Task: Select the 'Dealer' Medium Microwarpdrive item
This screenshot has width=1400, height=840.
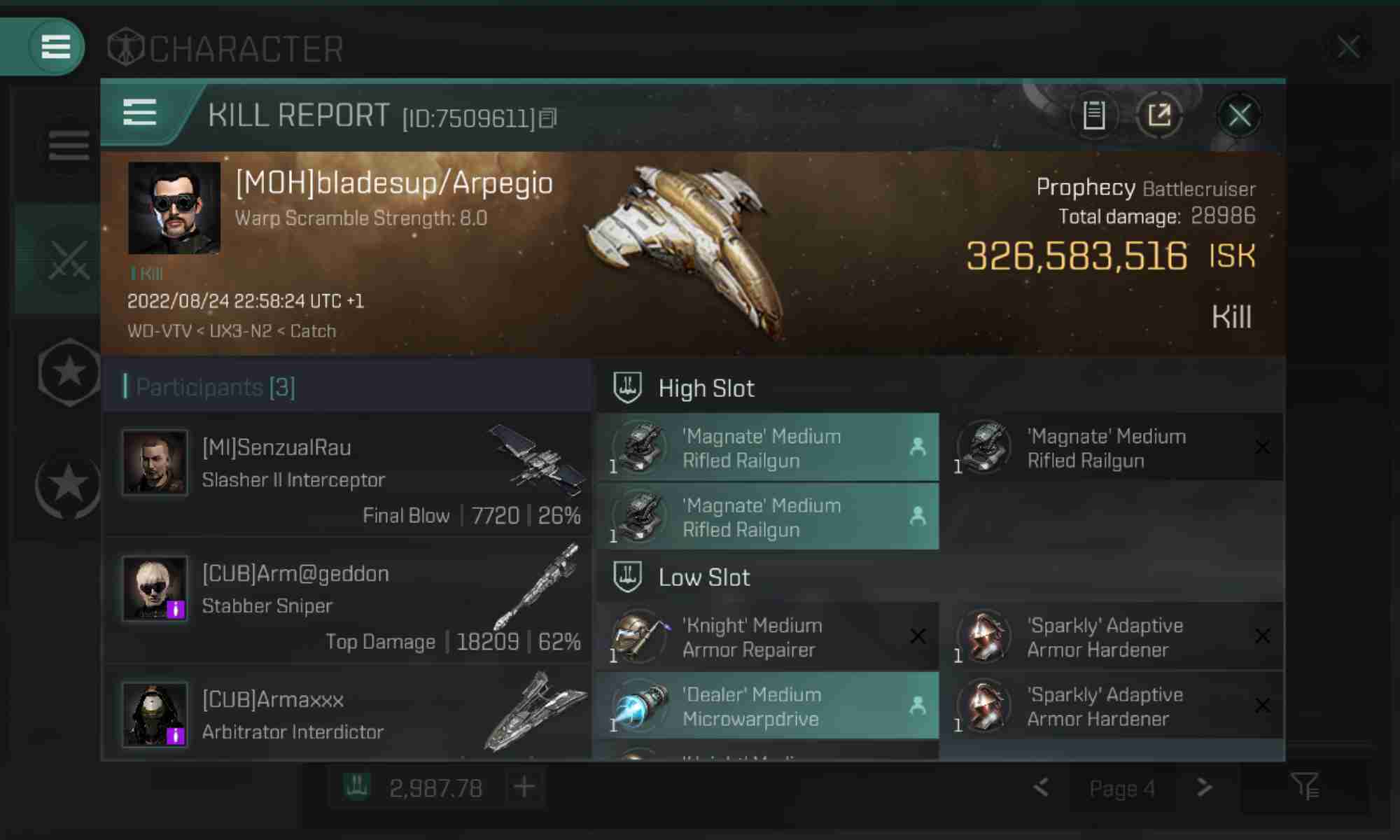Action: coord(767,706)
